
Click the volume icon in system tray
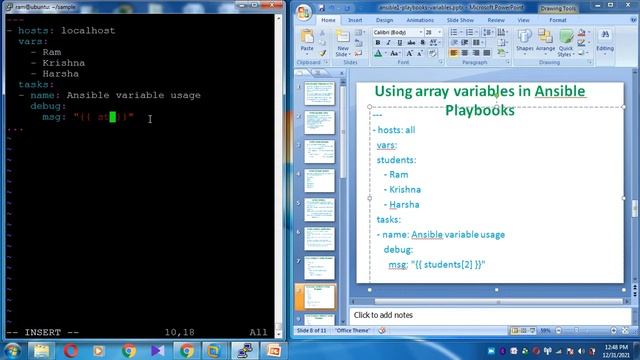coord(581,351)
